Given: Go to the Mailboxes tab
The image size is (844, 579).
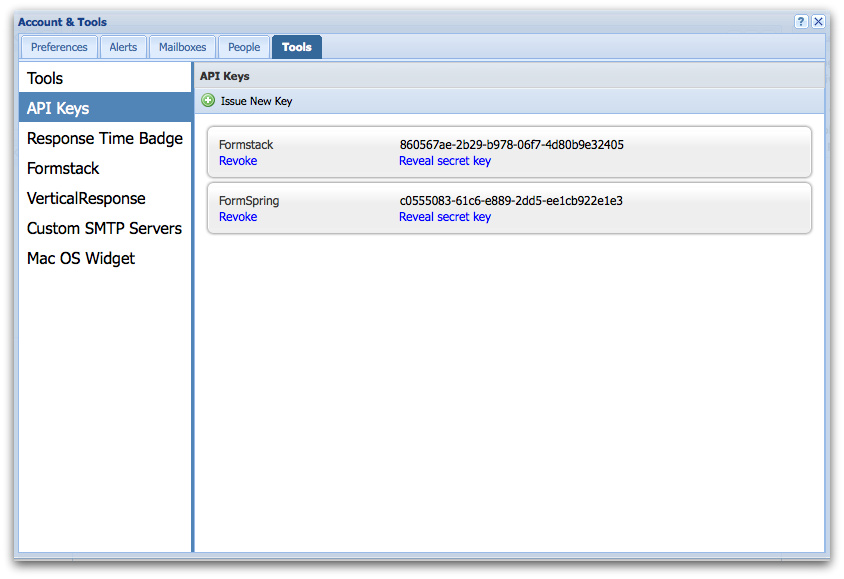Looking at the screenshot, I should pyautogui.click(x=182, y=47).
